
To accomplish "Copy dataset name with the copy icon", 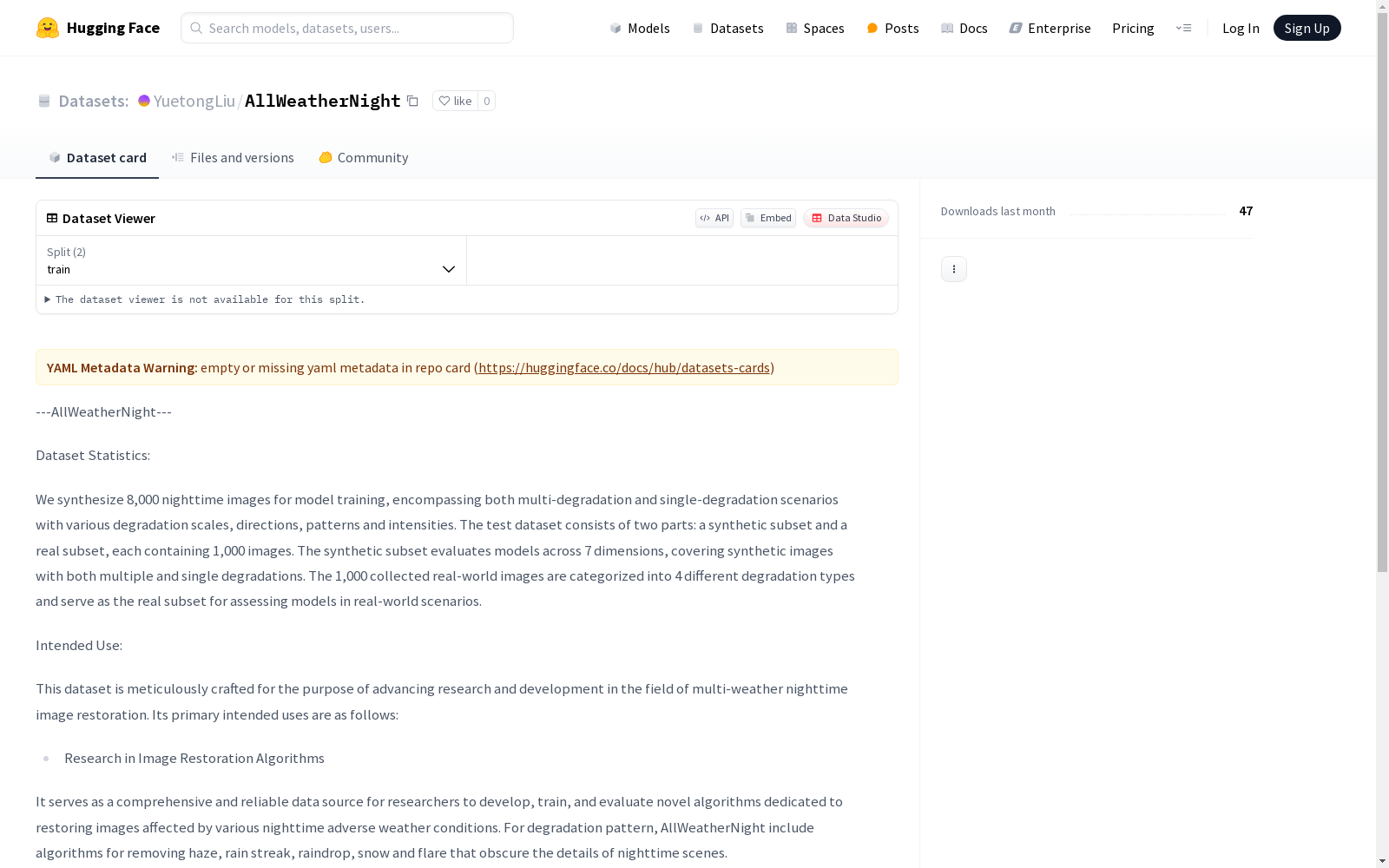I will (x=413, y=102).
